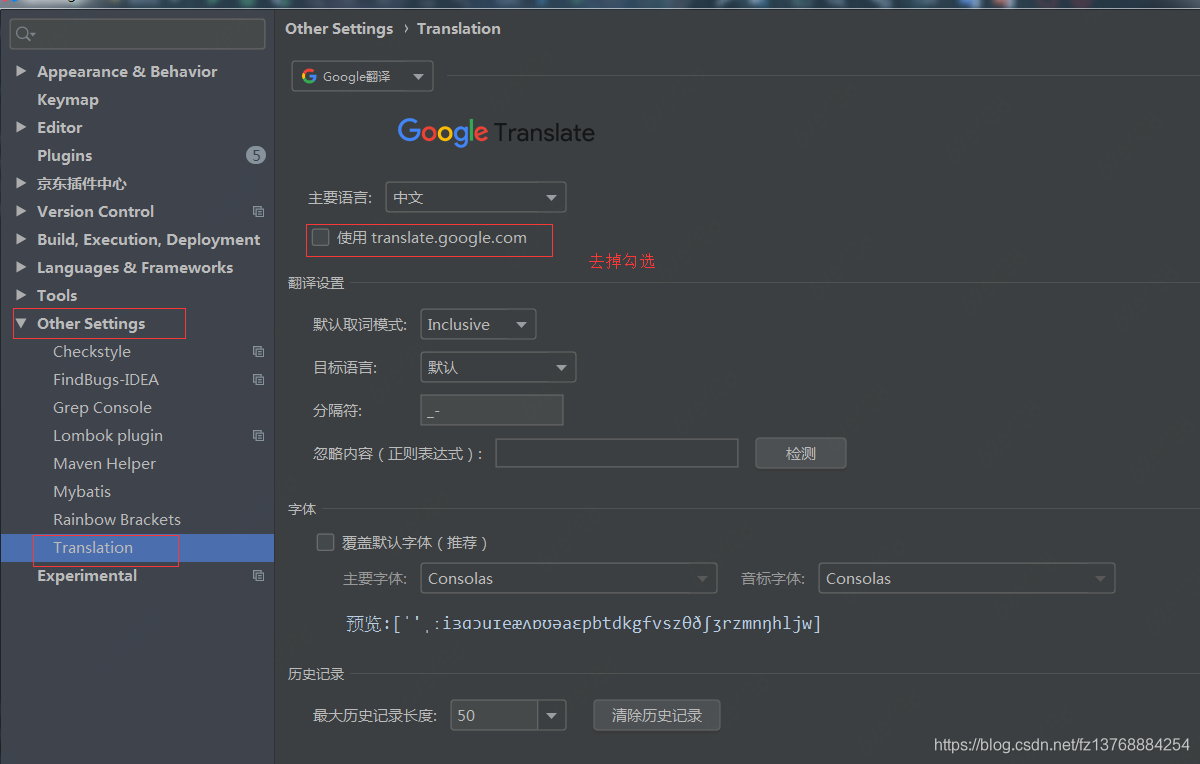1200x764 pixels.
Task: Click the project-level icon beside Lombok plugin
Action: pyautogui.click(x=258, y=436)
